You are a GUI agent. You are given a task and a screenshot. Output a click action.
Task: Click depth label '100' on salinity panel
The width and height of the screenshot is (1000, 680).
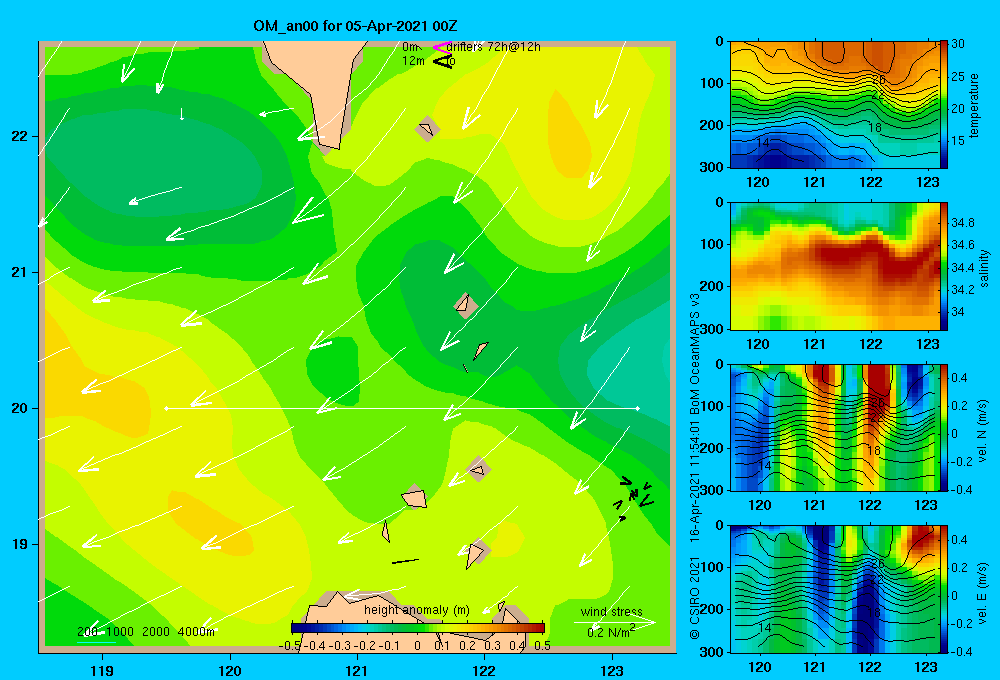coord(713,244)
